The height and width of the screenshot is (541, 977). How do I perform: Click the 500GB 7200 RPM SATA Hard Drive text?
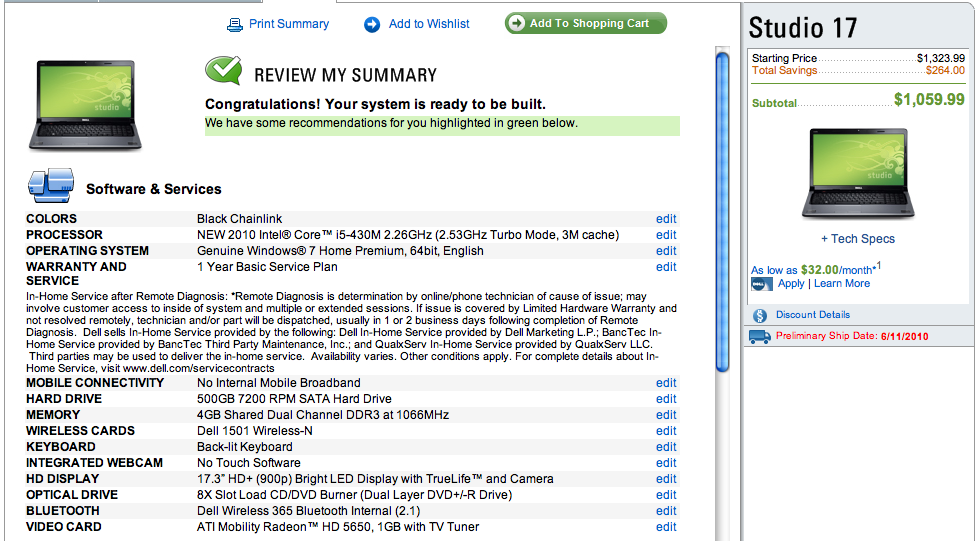click(294, 399)
